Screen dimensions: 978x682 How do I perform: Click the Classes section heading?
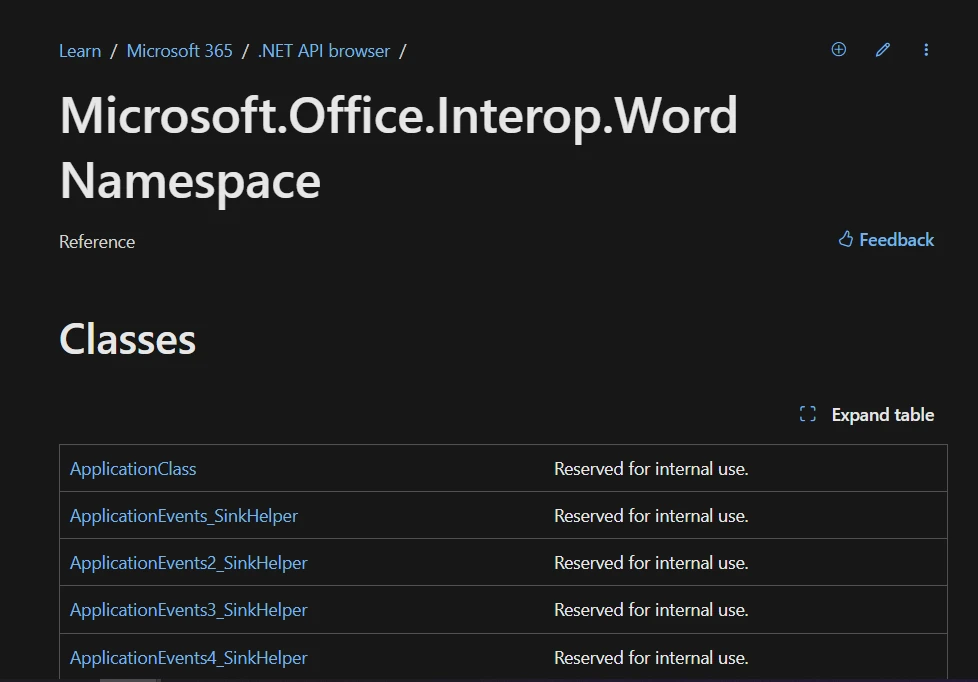click(x=128, y=340)
